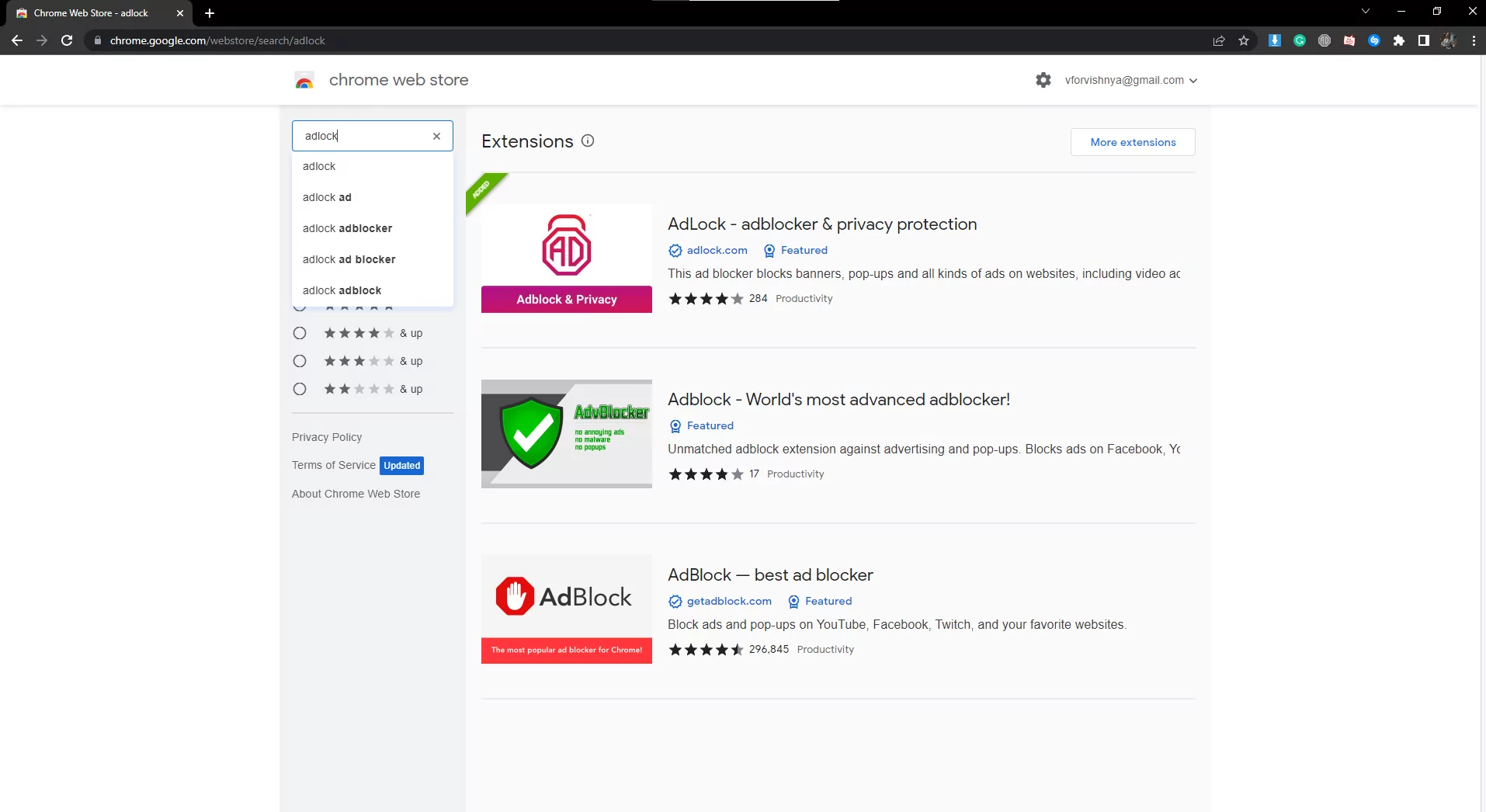1486x812 pixels.
Task: Select the 'adlock adblock' suggestion
Action: tap(373, 290)
